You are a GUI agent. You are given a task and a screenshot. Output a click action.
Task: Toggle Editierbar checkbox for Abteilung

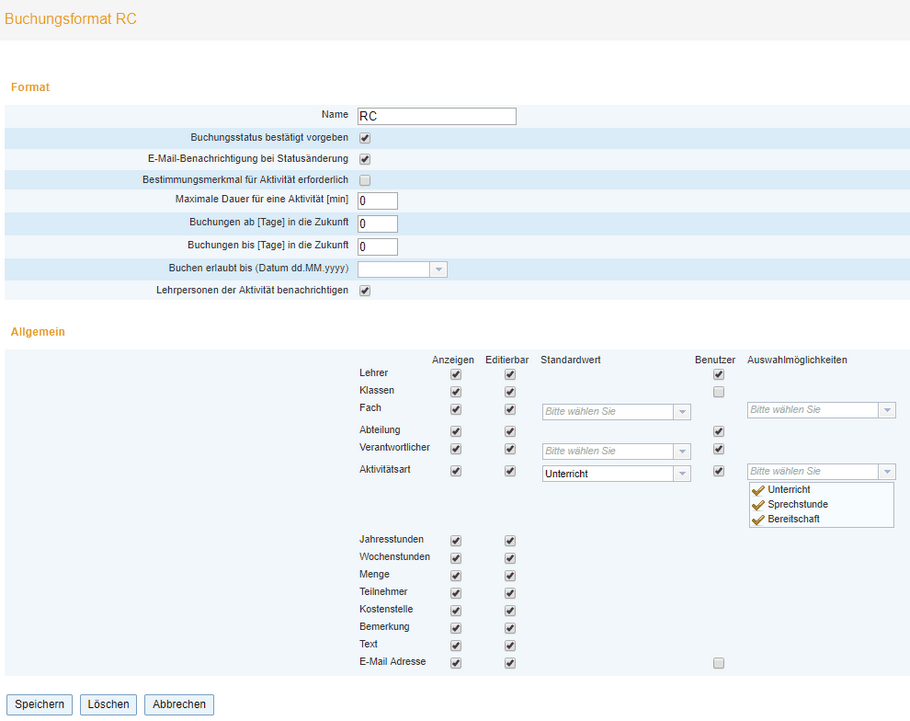[x=510, y=431]
